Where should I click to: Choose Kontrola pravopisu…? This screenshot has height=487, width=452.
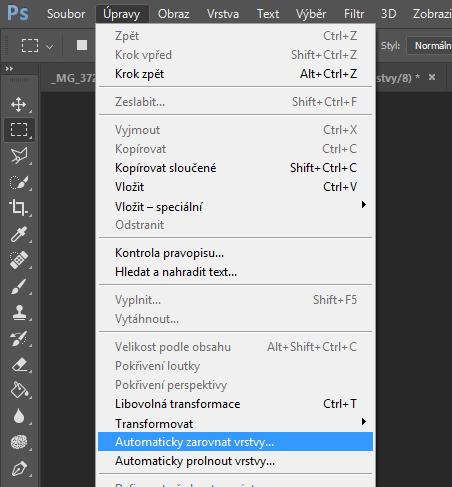(235, 253)
